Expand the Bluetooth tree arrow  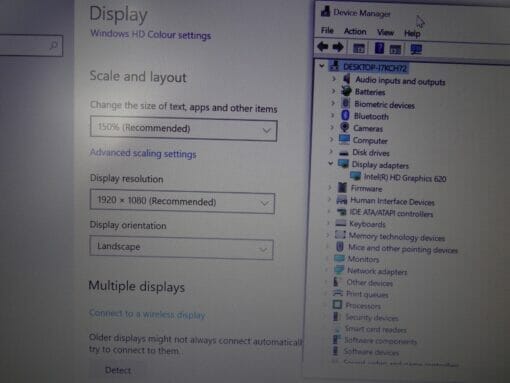point(332,115)
